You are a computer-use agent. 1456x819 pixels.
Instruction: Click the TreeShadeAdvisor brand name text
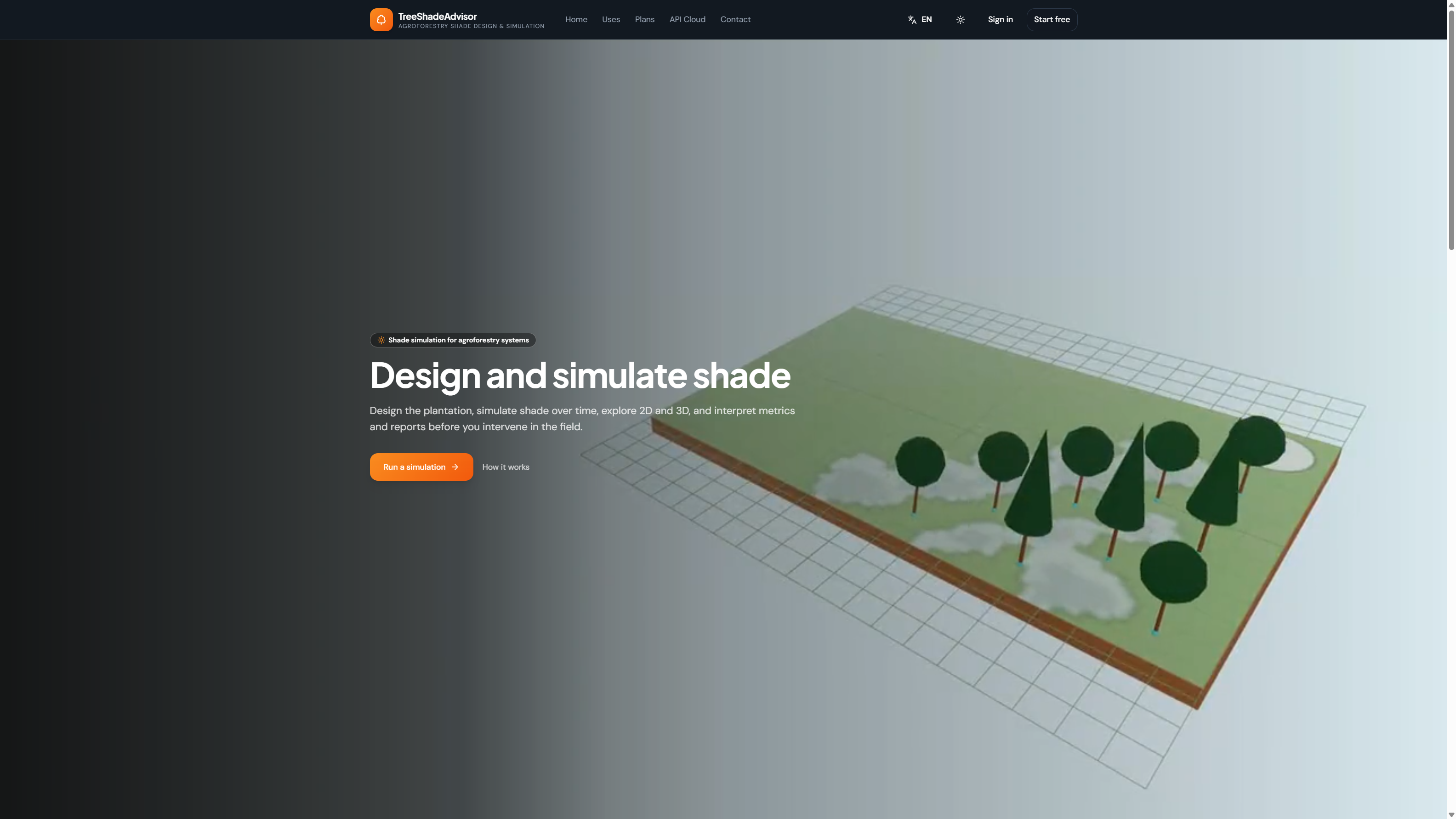point(438,17)
